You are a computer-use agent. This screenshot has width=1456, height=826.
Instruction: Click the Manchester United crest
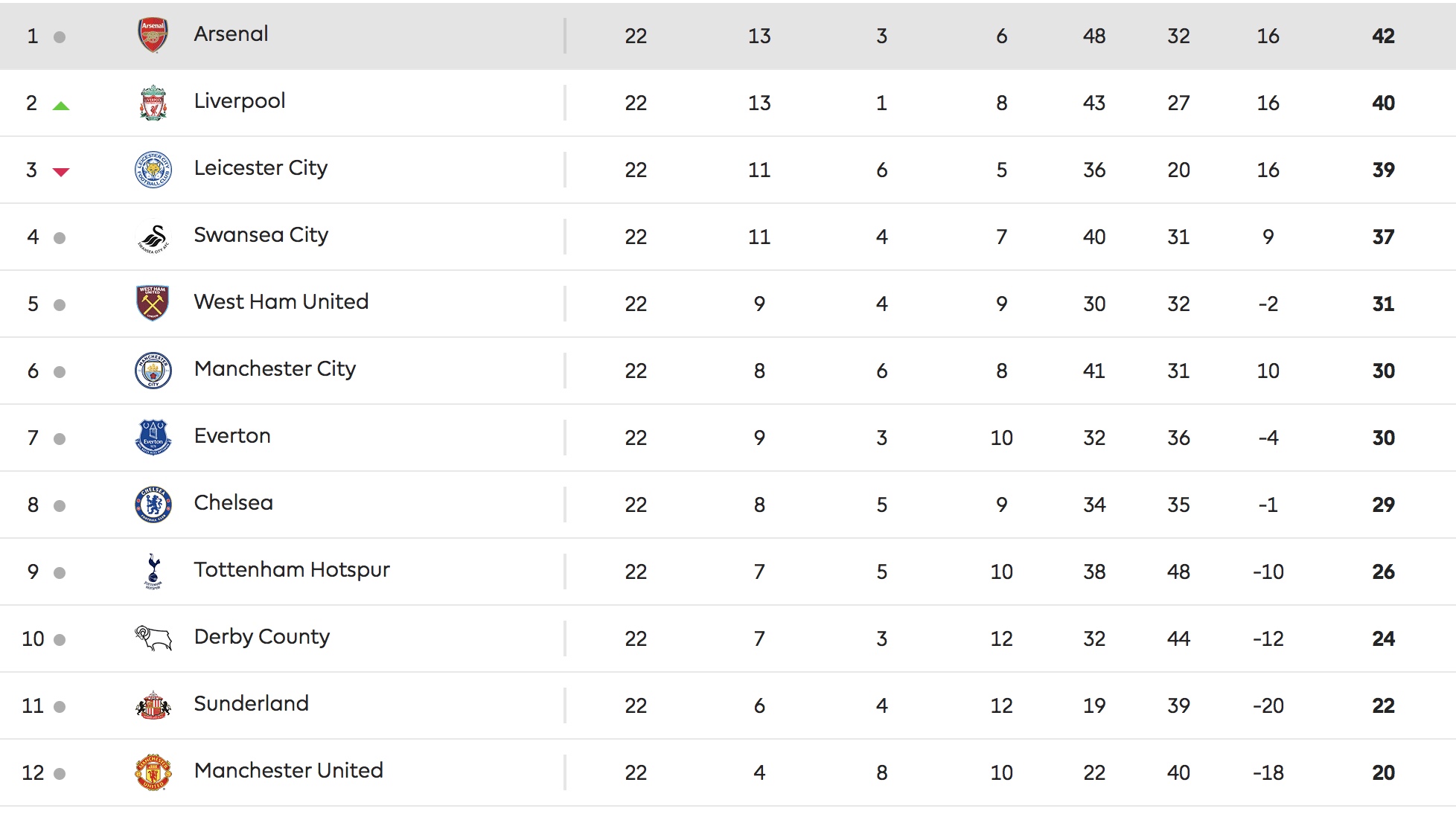tap(153, 772)
